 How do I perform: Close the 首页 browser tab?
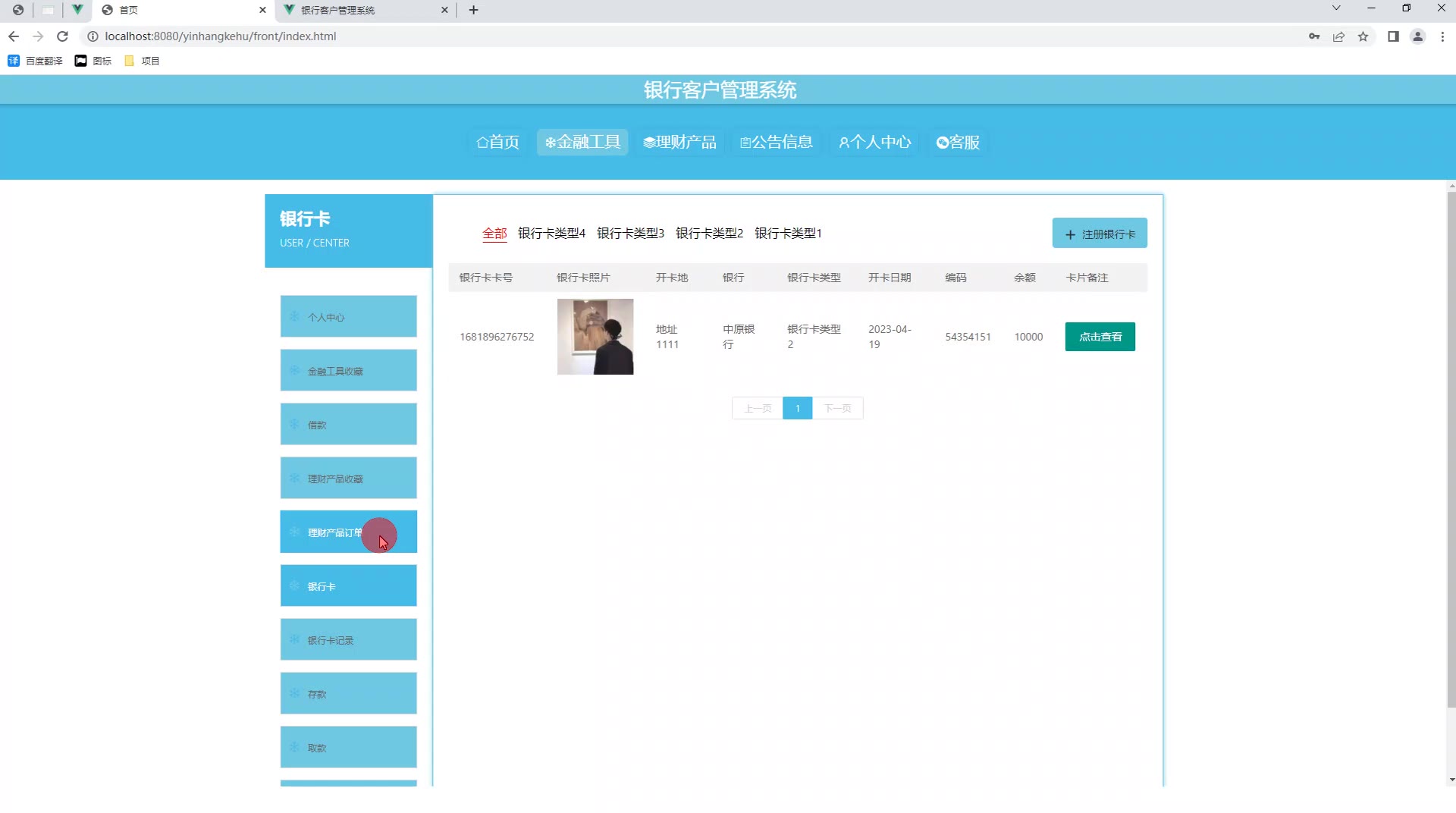(262, 10)
